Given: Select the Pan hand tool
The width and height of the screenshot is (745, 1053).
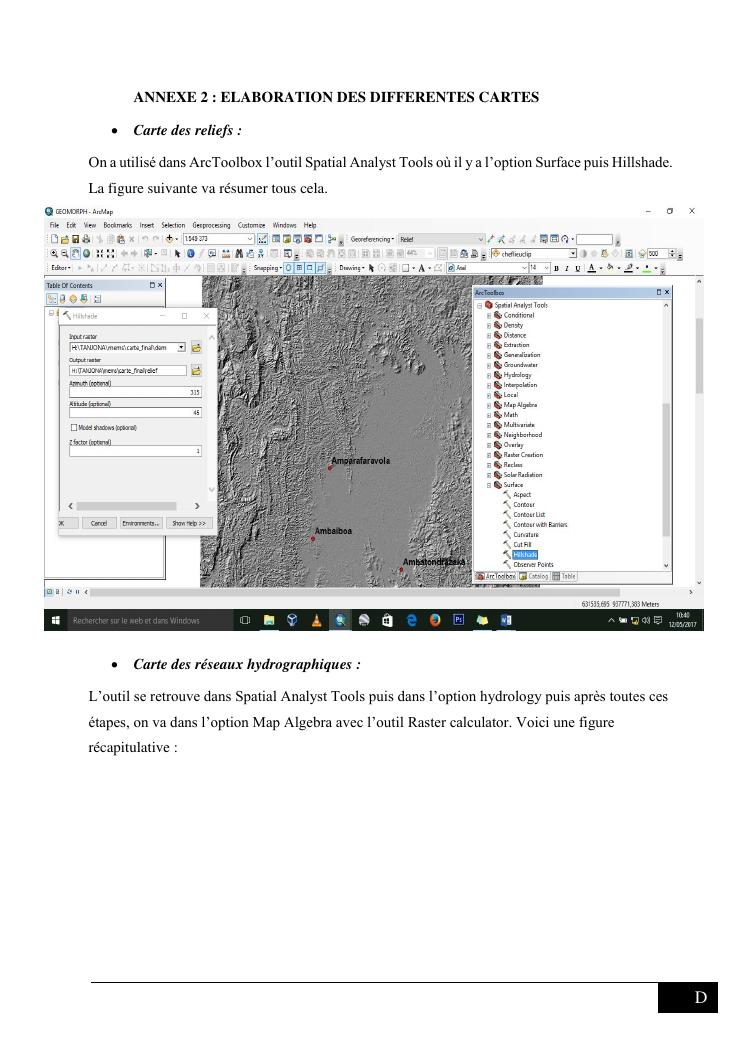Looking at the screenshot, I should click(x=76, y=254).
